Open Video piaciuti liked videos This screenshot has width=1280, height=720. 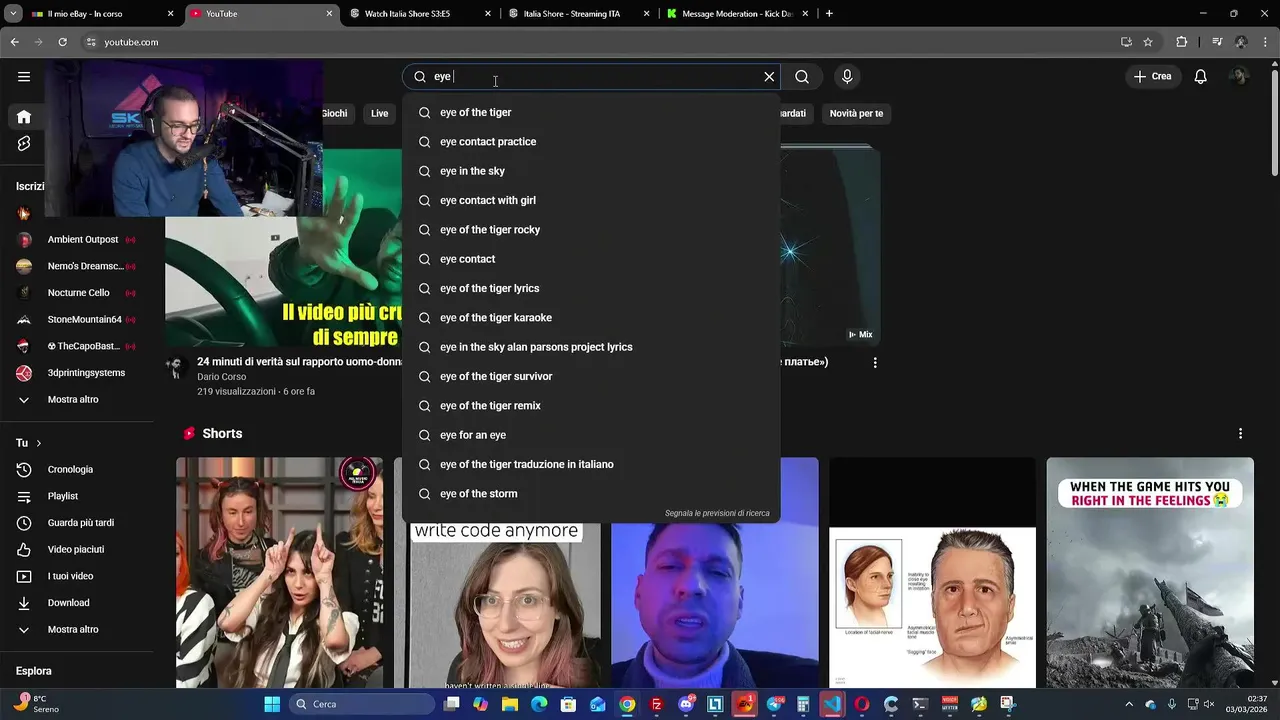pos(78,549)
